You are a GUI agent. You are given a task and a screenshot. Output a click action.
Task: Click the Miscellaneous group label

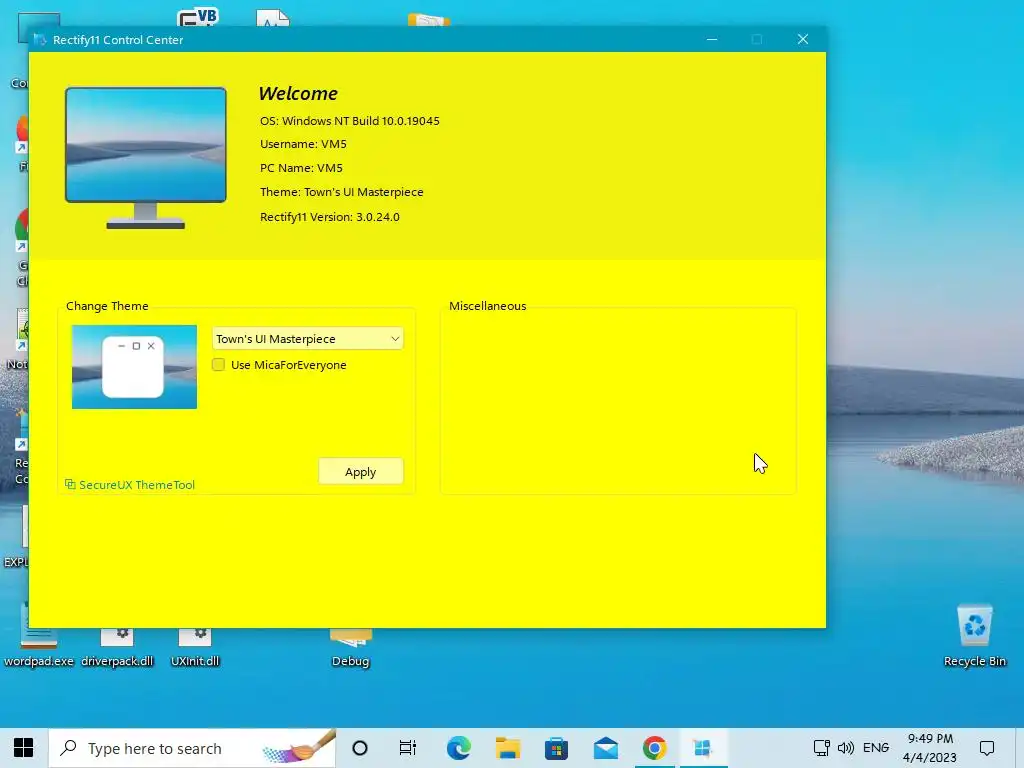coord(487,306)
